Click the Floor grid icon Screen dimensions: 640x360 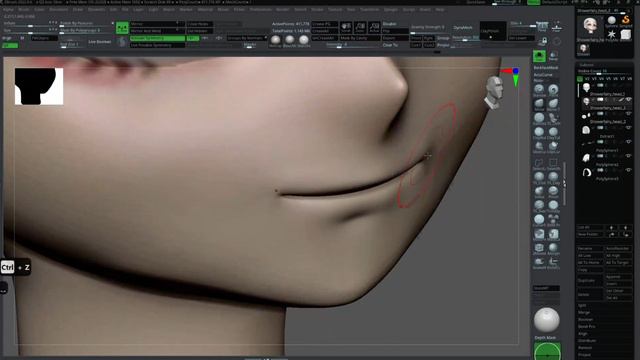coord(556,27)
